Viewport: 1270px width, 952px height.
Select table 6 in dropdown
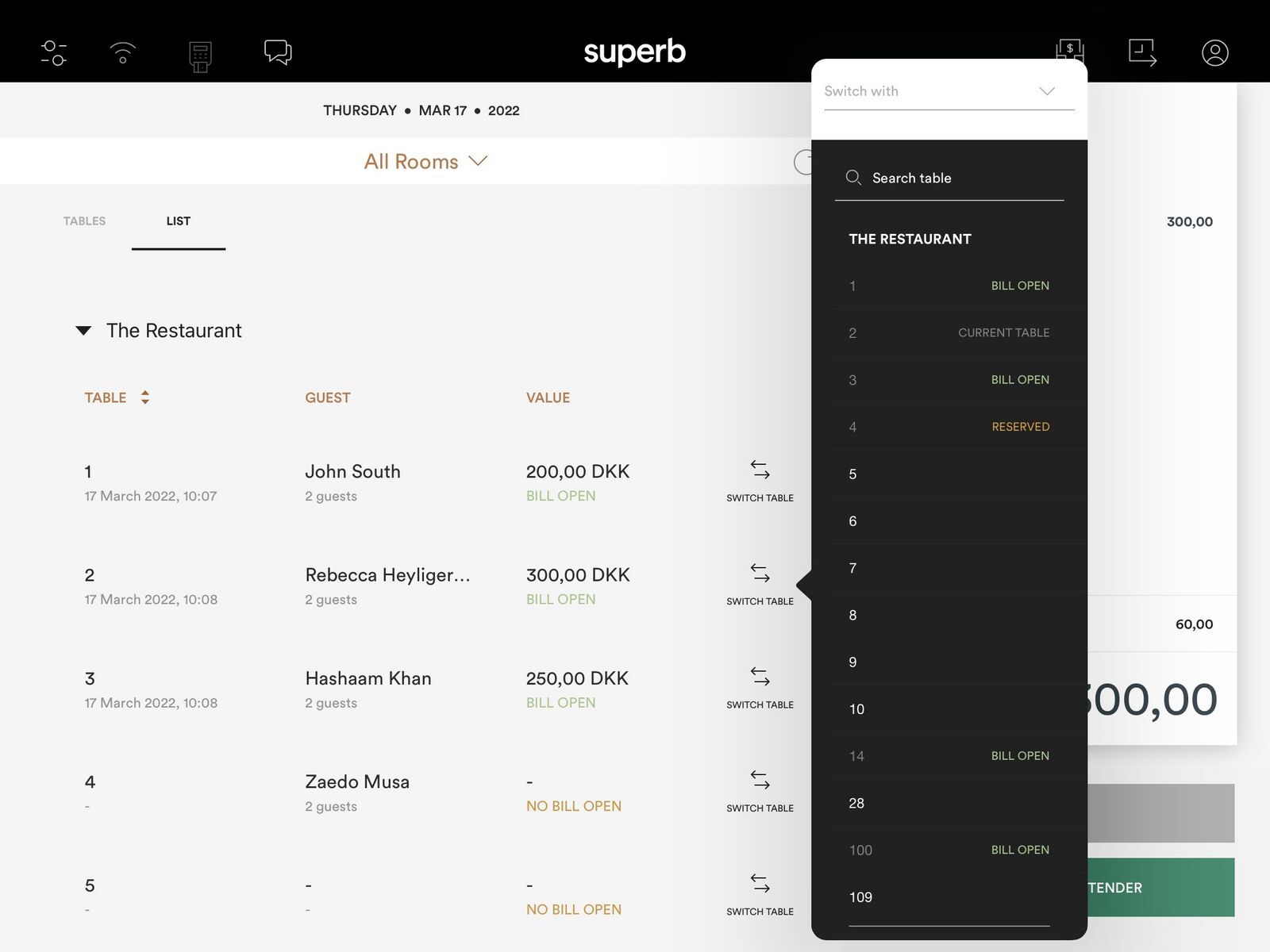coord(949,521)
